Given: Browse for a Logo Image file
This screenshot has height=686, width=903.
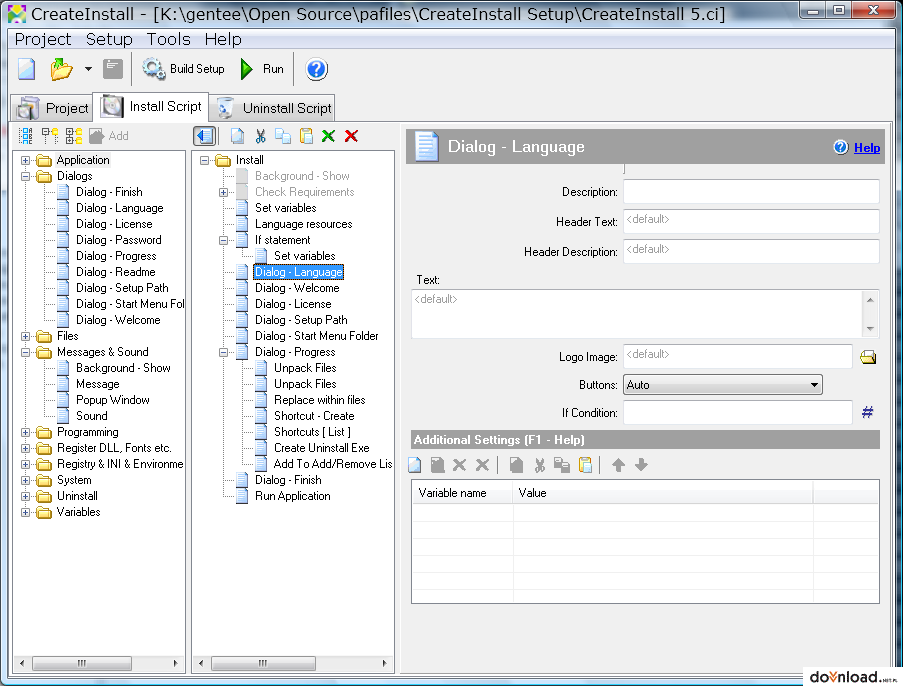Looking at the screenshot, I should (868, 357).
